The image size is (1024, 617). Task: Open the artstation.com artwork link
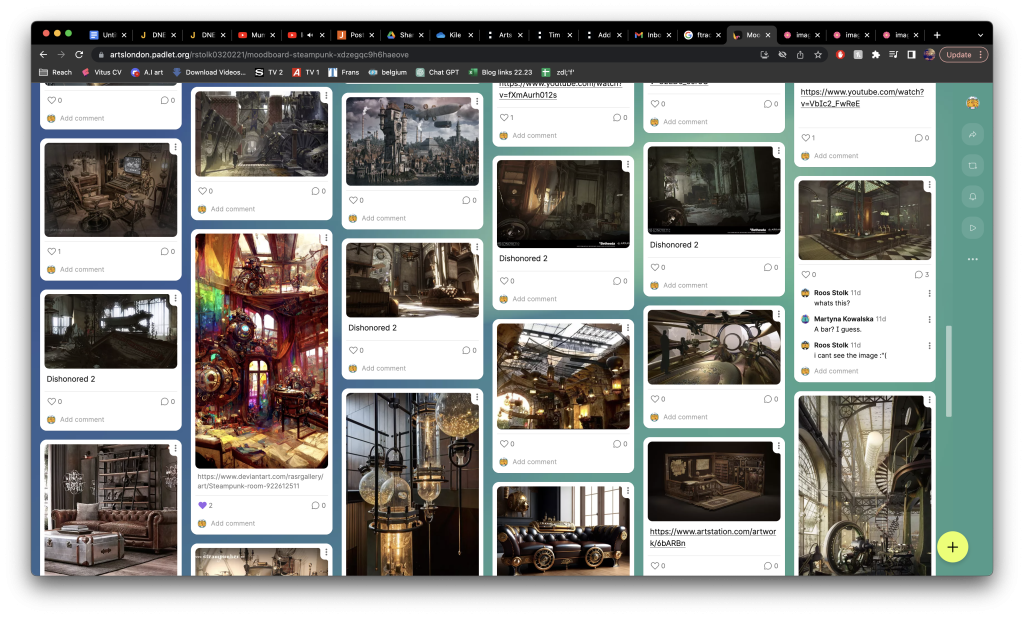click(x=712, y=537)
